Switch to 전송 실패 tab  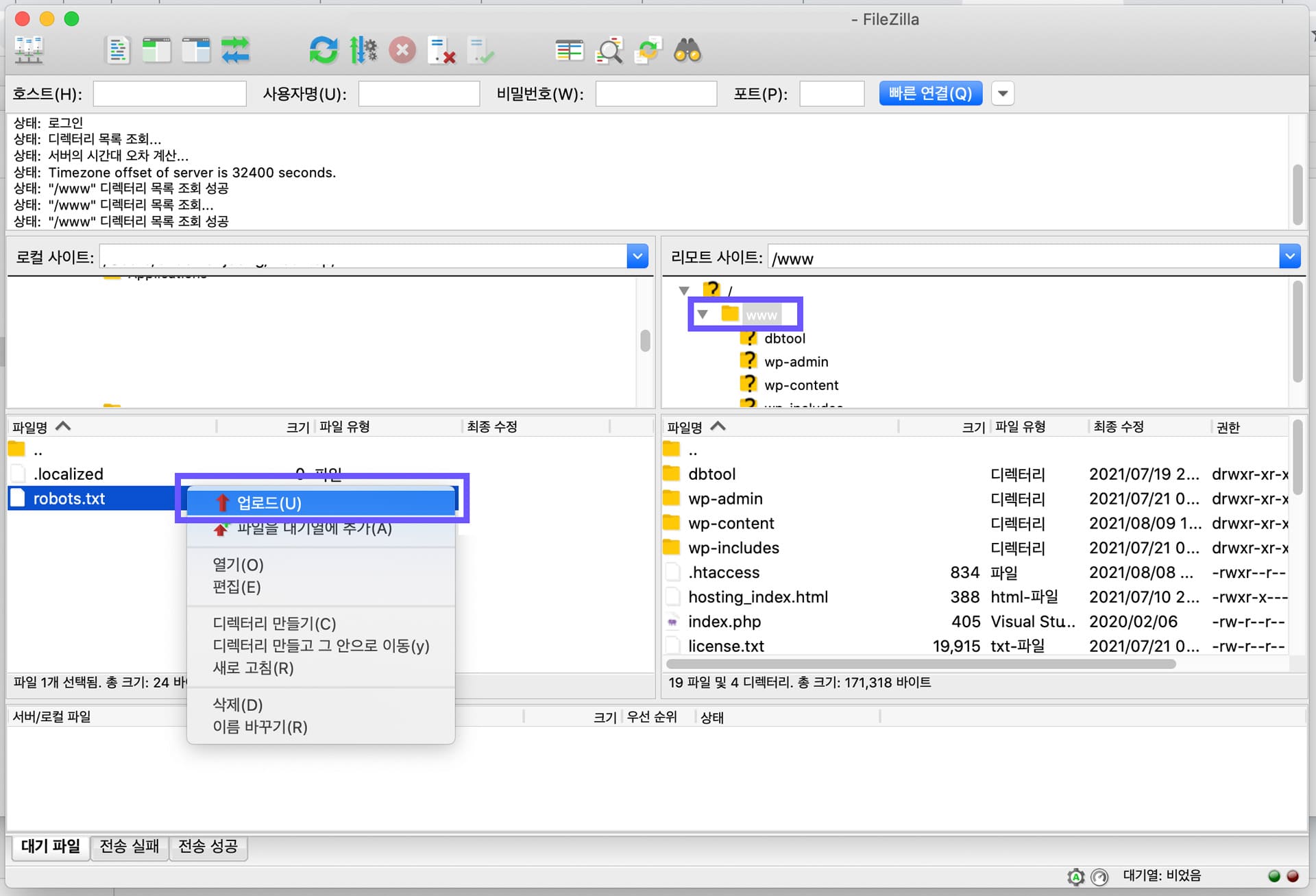(129, 846)
